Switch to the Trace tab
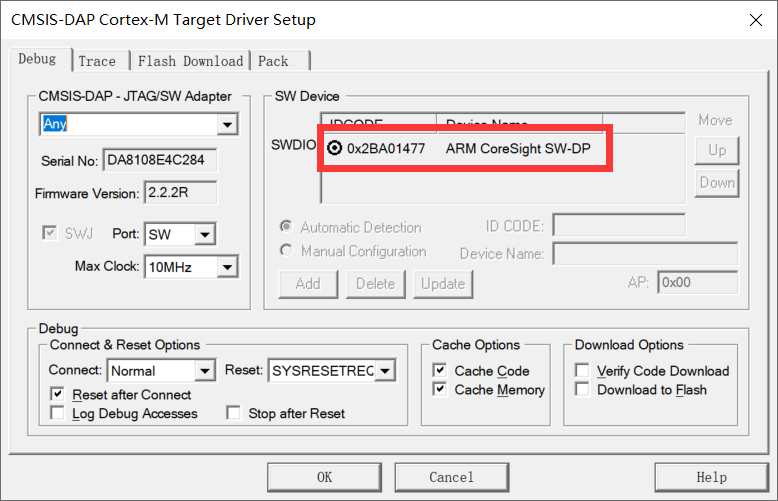Viewport: 778px width, 501px height. click(x=97, y=61)
